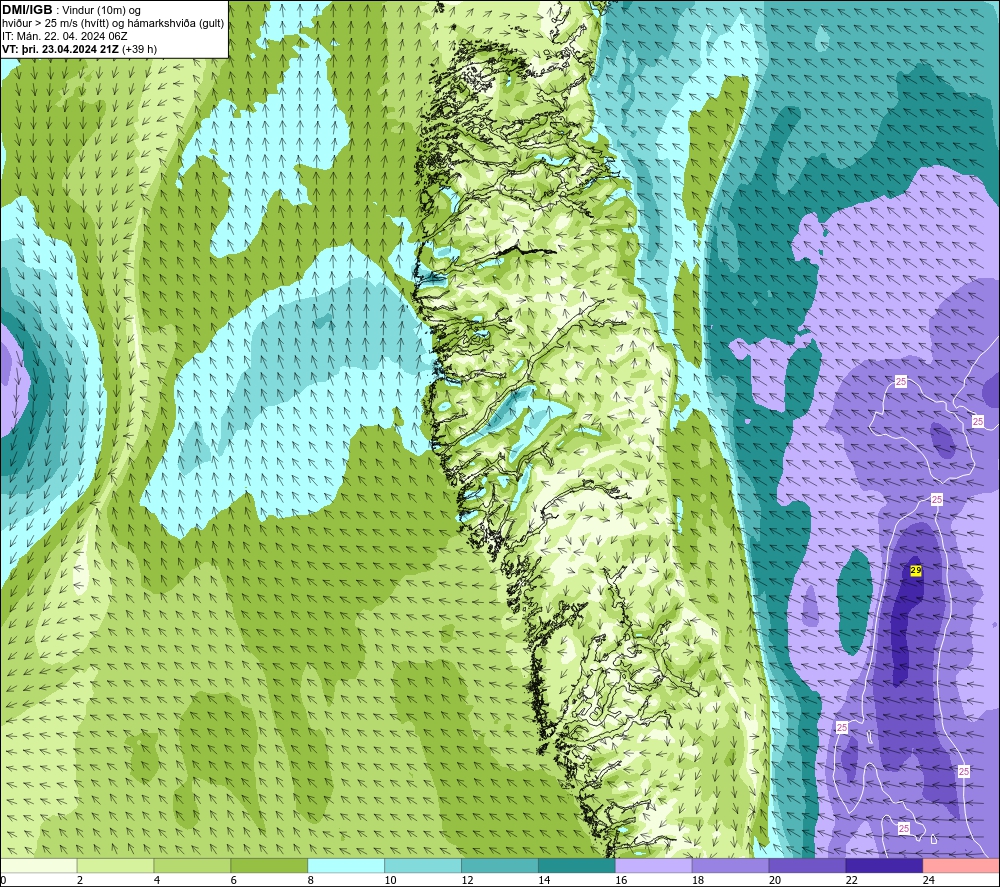
Task: Click the yellow '29' maximum gust label
Action: point(916,570)
